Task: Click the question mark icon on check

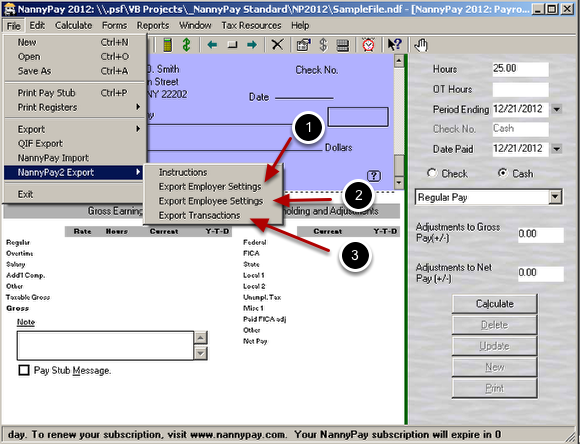Action: tap(374, 176)
